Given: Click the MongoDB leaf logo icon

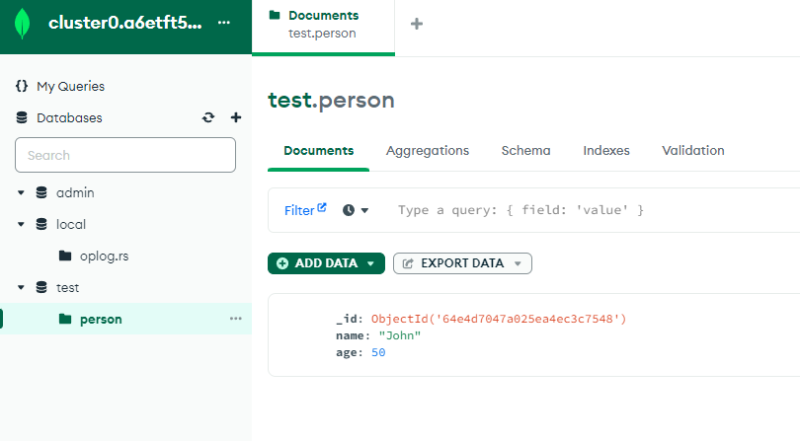Looking at the screenshot, I should click(23, 23).
